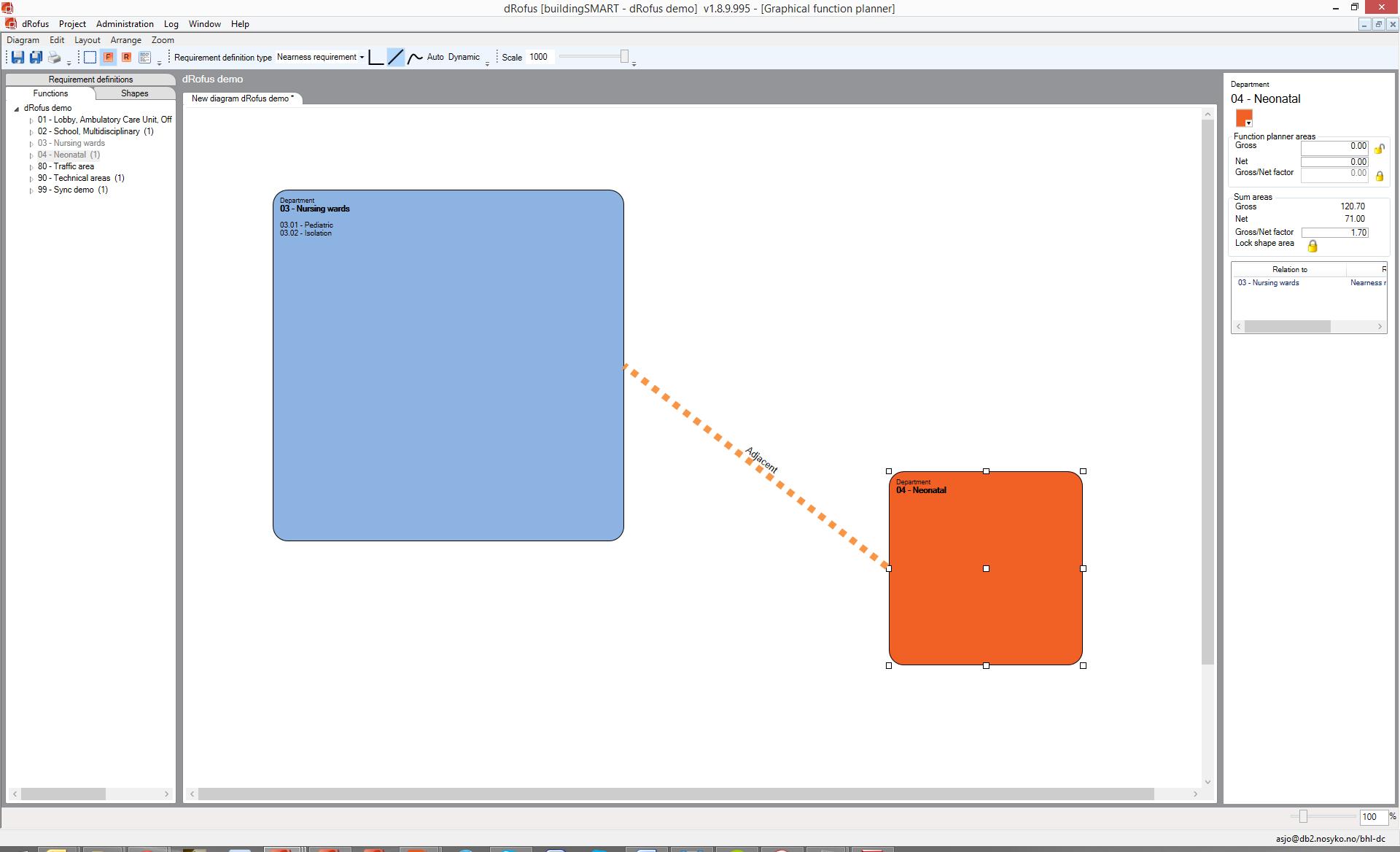Open the Arrange menu
The width and height of the screenshot is (1400, 852).
pos(125,40)
